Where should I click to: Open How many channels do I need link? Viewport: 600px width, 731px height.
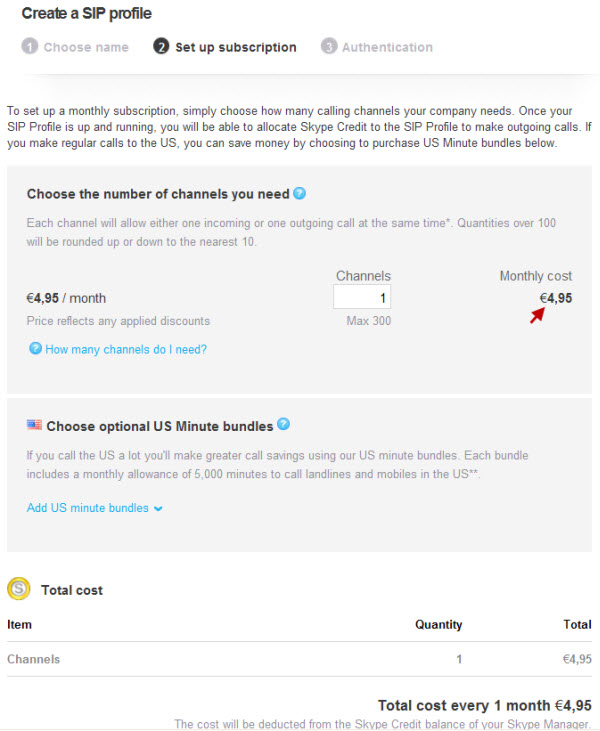[126, 349]
